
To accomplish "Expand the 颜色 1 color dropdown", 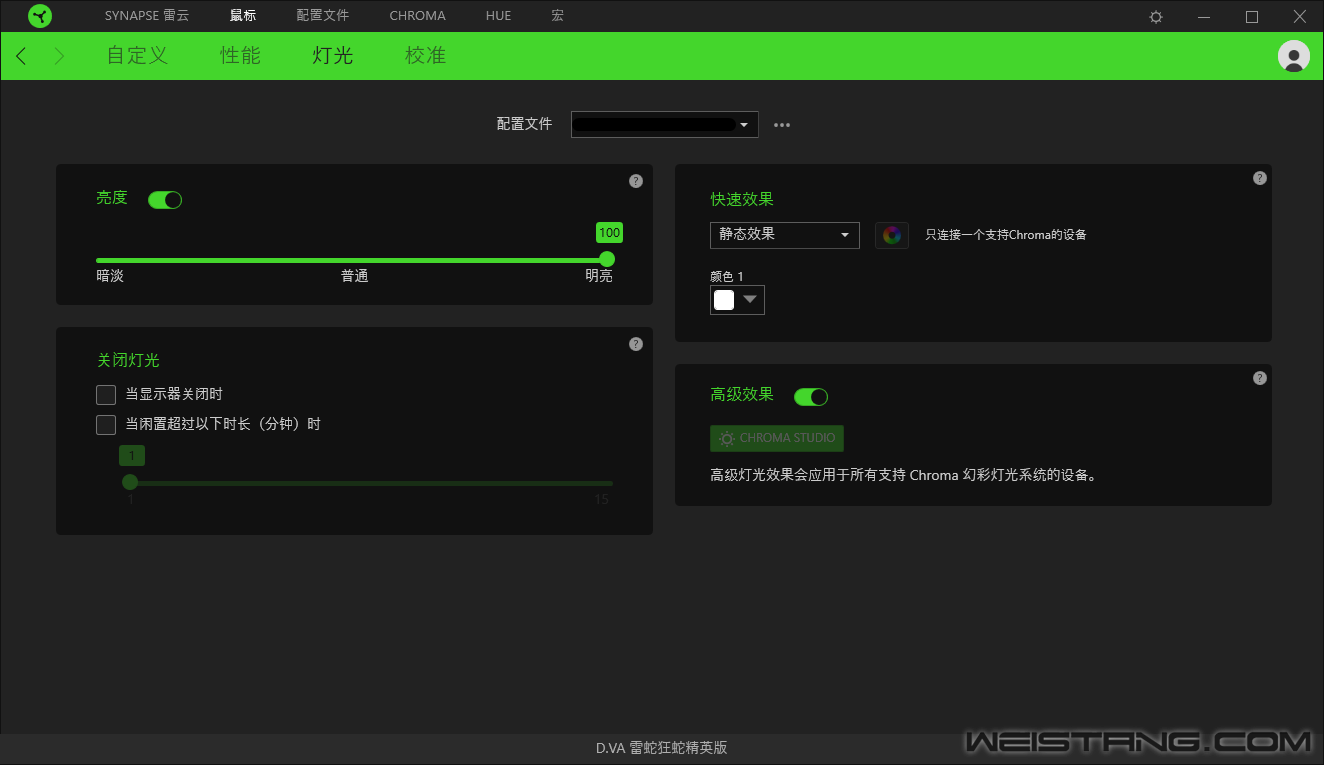I will (737, 300).
